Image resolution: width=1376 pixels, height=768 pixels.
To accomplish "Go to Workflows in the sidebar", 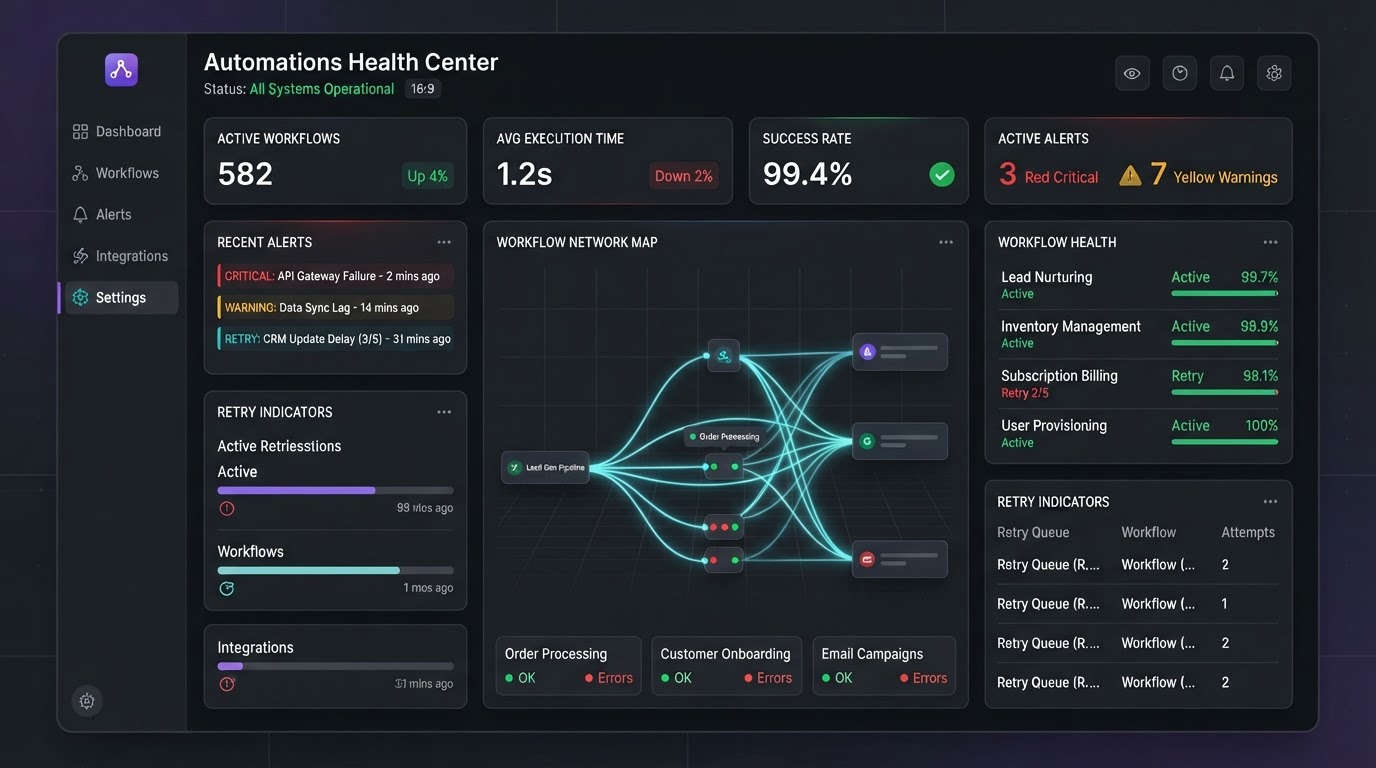I will point(116,173).
